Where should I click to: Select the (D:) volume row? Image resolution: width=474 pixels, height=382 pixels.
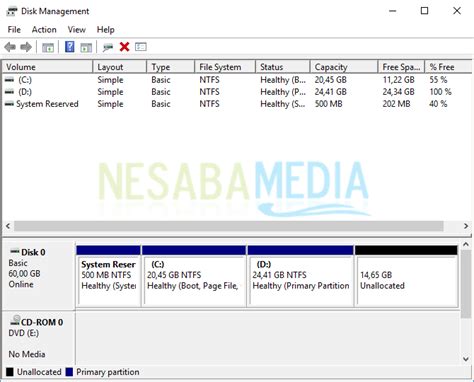click(237, 92)
